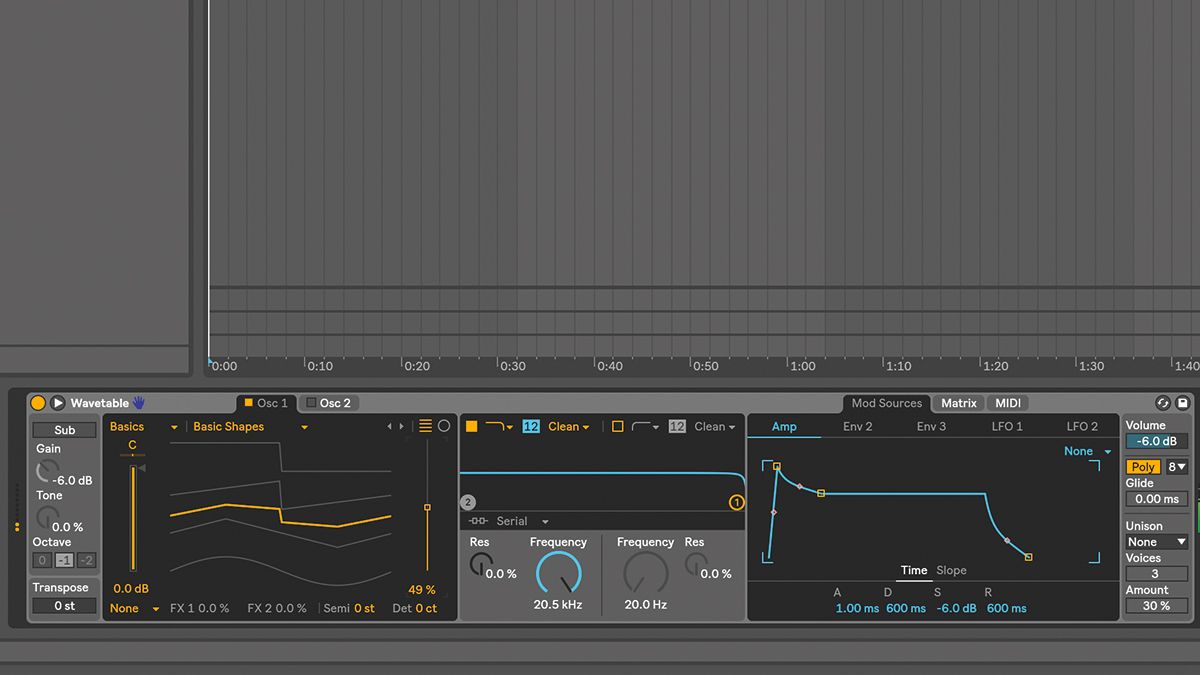Click the previous wavetable arrow in Osc 1
The height and width of the screenshot is (675, 1200).
coord(389,425)
